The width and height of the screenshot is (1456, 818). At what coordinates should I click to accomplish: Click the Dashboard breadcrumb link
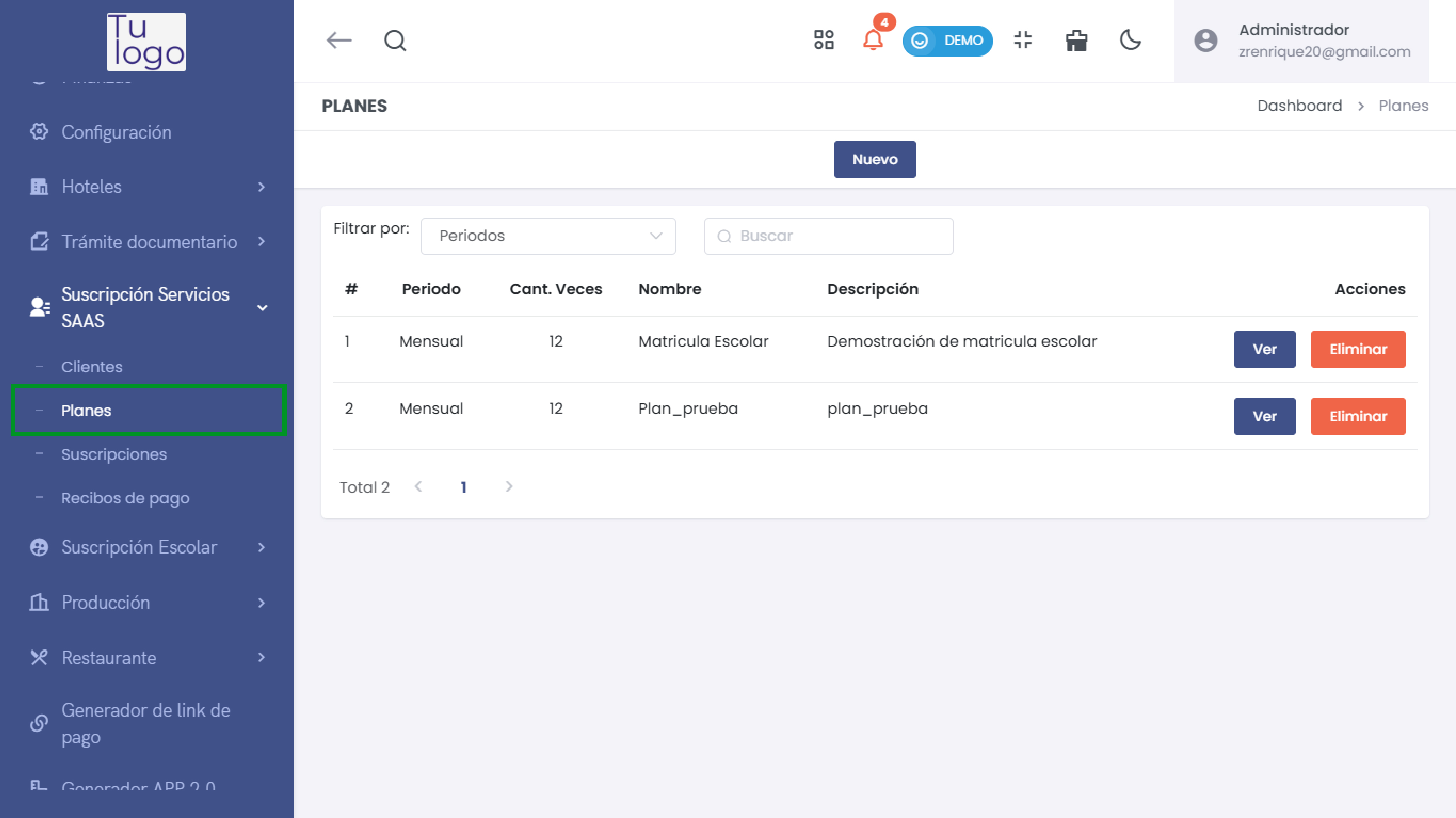(x=1299, y=106)
